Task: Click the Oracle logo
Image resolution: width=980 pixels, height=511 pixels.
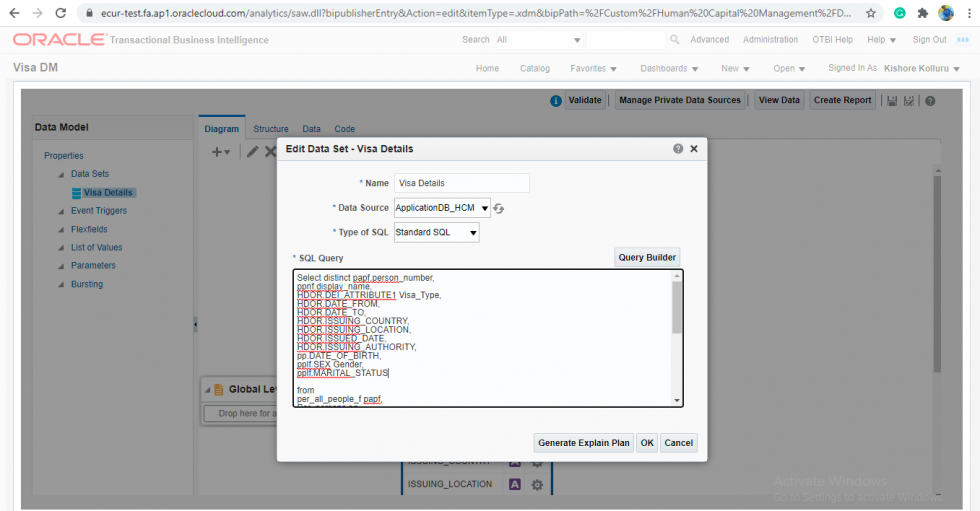Action: pos(60,39)
